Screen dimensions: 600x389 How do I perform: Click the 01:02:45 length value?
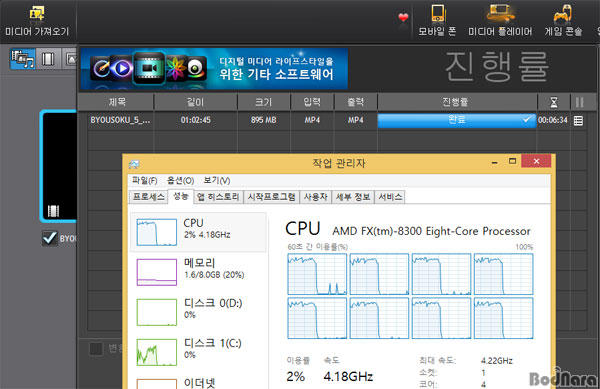point(196,120)
